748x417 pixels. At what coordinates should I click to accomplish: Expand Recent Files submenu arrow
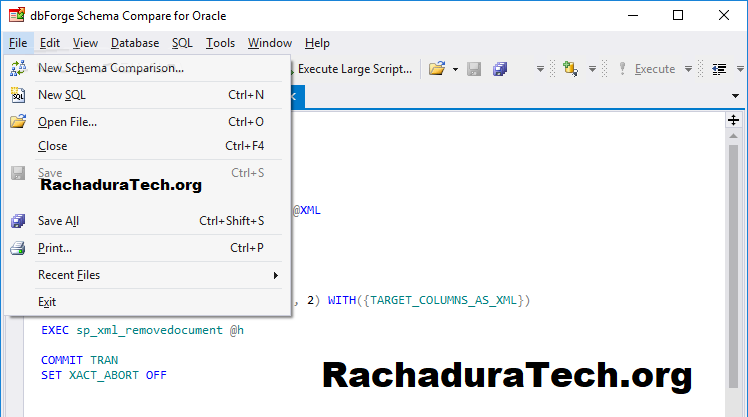(276, 275)
